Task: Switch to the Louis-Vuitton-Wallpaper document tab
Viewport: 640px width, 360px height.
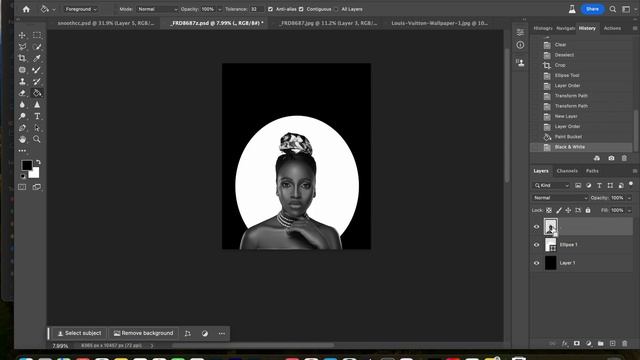Action: click(439, 23)
